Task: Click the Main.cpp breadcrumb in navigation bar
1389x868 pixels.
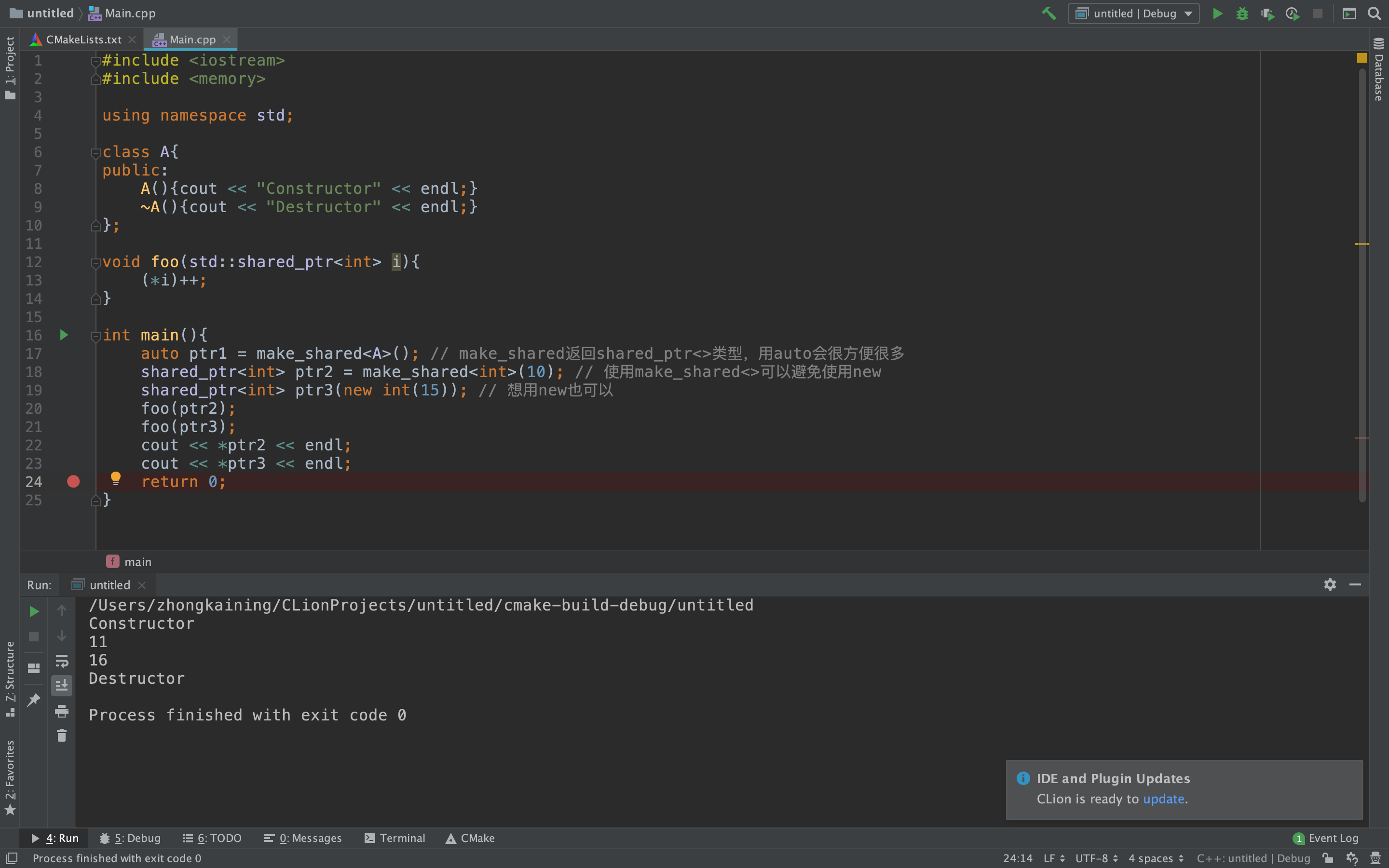Action: point(121,13)
